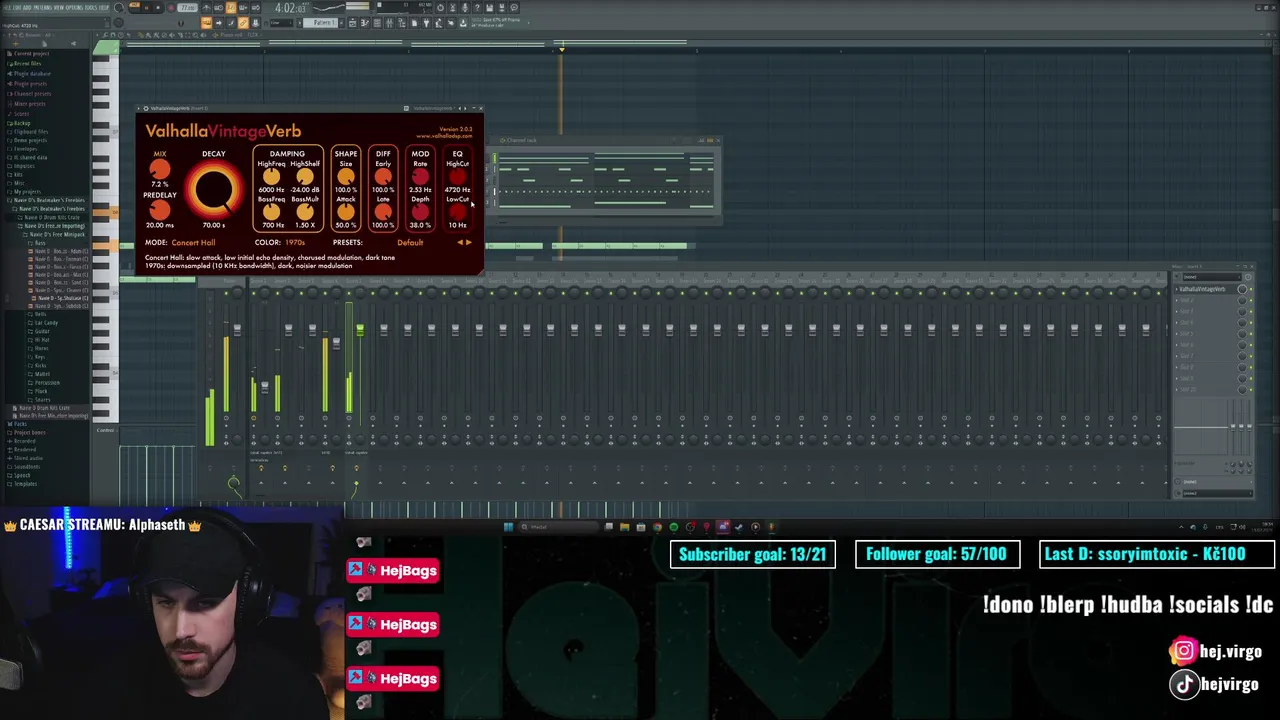Screen dimensions: 1280x720
Task: Click the stop button in transport bar
Action: pos(158,7)
